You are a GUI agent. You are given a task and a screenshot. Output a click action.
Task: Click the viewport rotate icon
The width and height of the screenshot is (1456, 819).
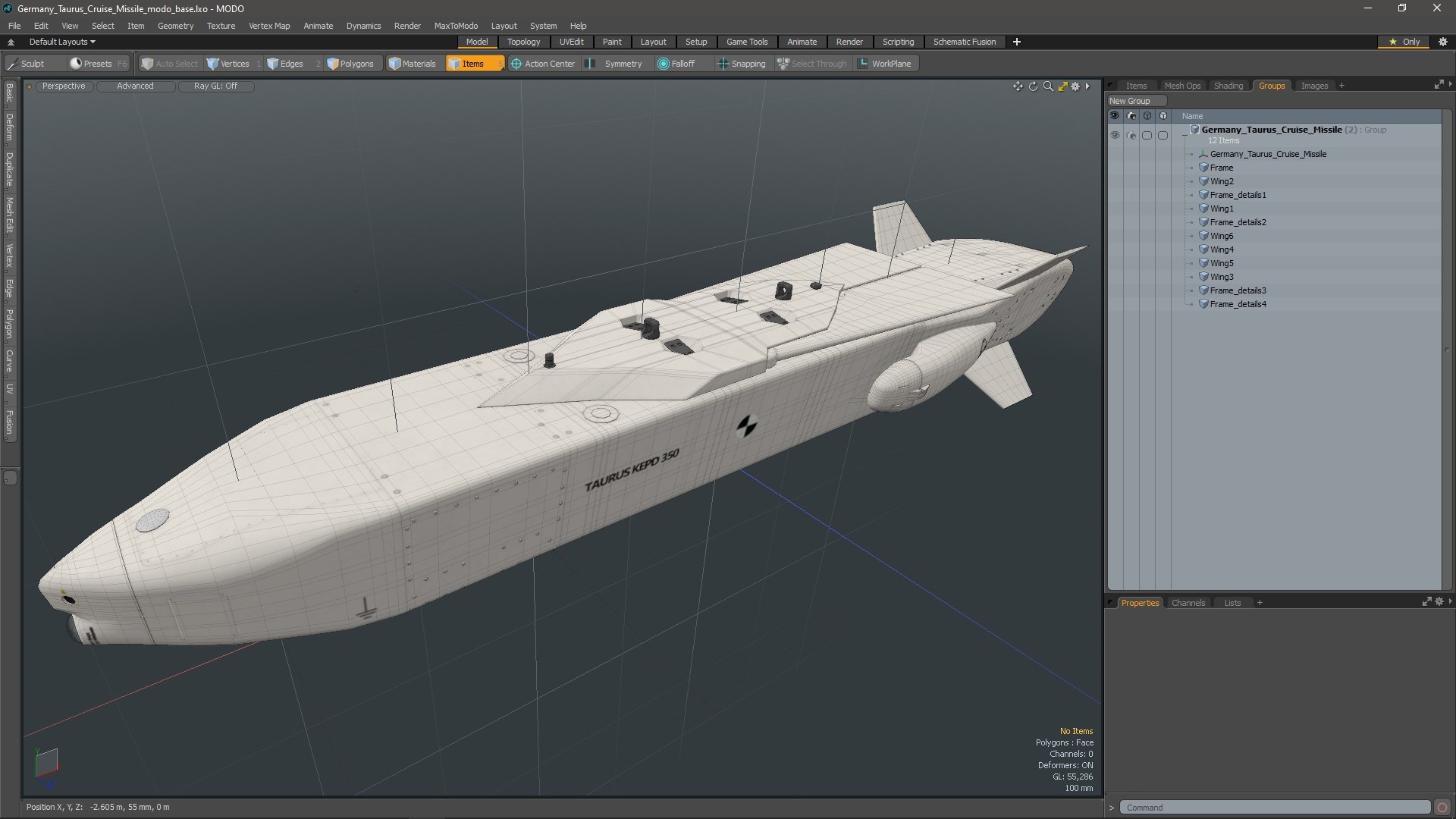1033,86
